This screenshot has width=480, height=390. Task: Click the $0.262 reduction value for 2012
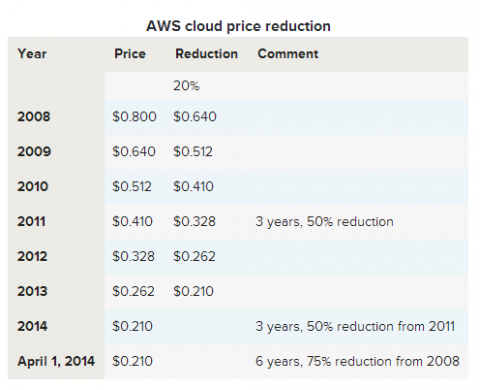coord(194,257)
